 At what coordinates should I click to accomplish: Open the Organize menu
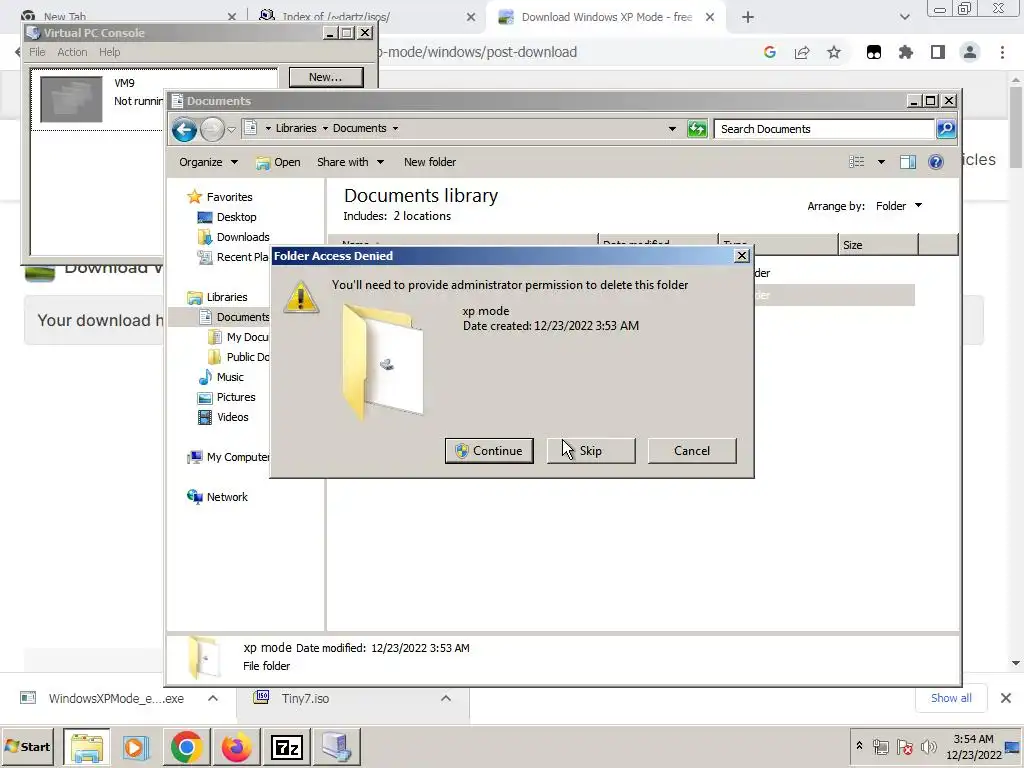tap(208, 162)
